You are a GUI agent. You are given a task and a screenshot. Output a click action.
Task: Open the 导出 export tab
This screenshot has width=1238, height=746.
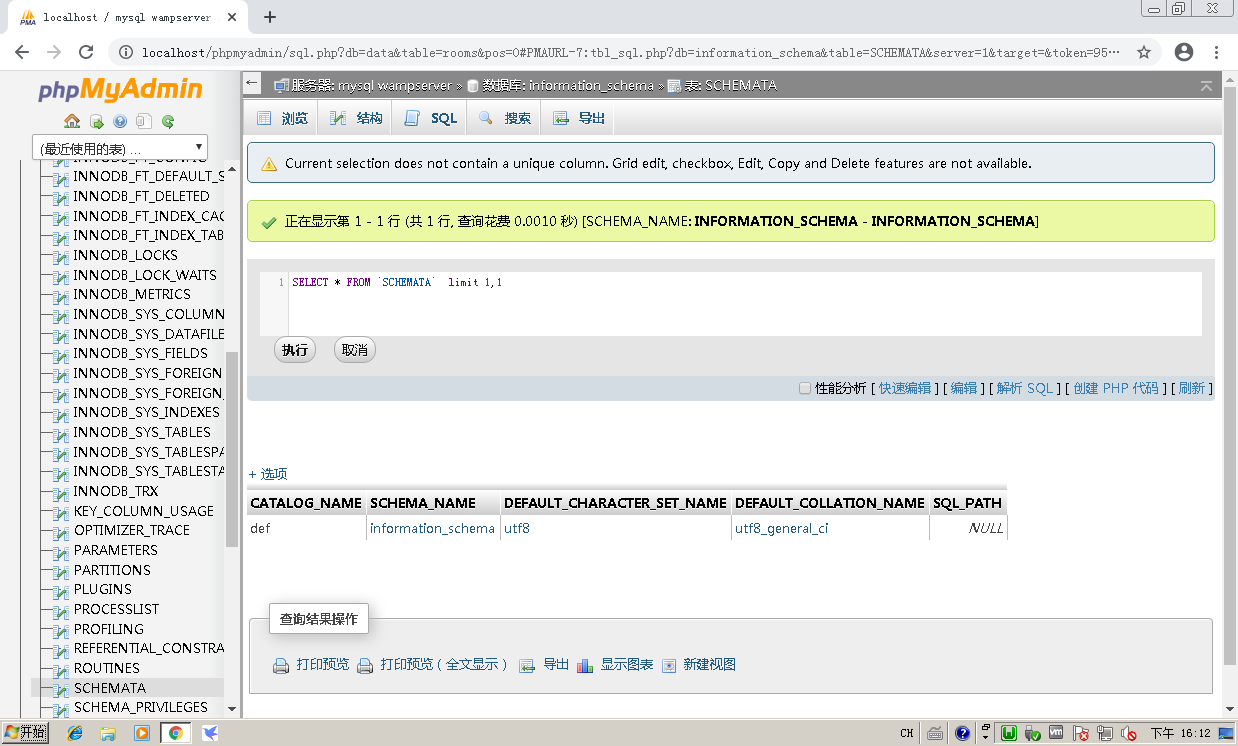(578, 118)
